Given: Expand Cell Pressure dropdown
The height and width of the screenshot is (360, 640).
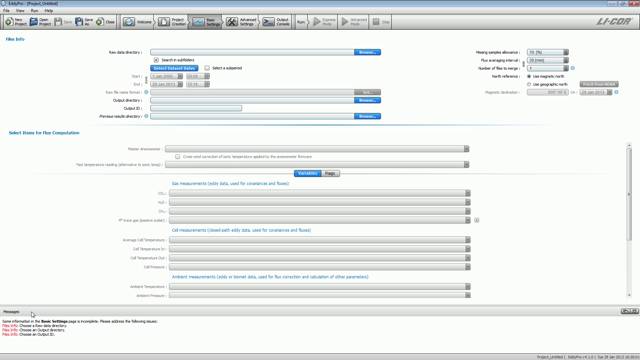Looking at the screenshot, I should (468, 267).
